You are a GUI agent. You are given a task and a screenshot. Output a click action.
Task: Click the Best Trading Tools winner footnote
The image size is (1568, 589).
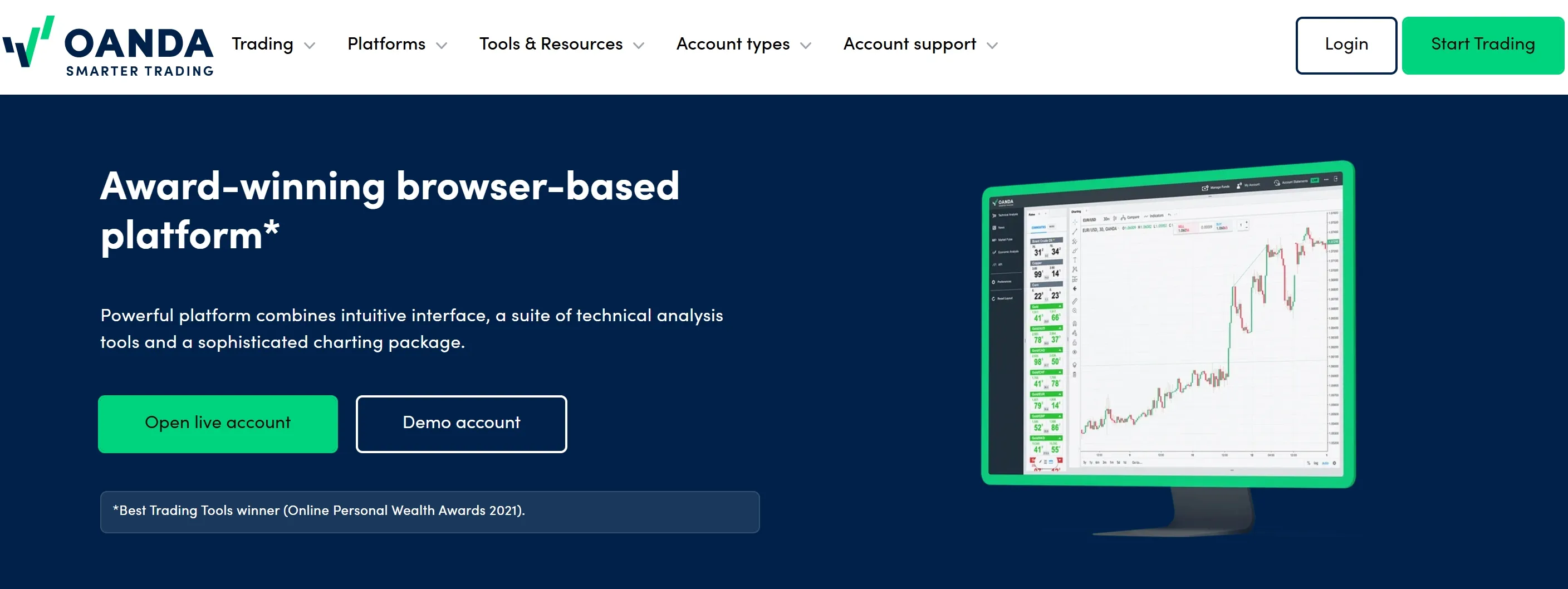point(430,512)
